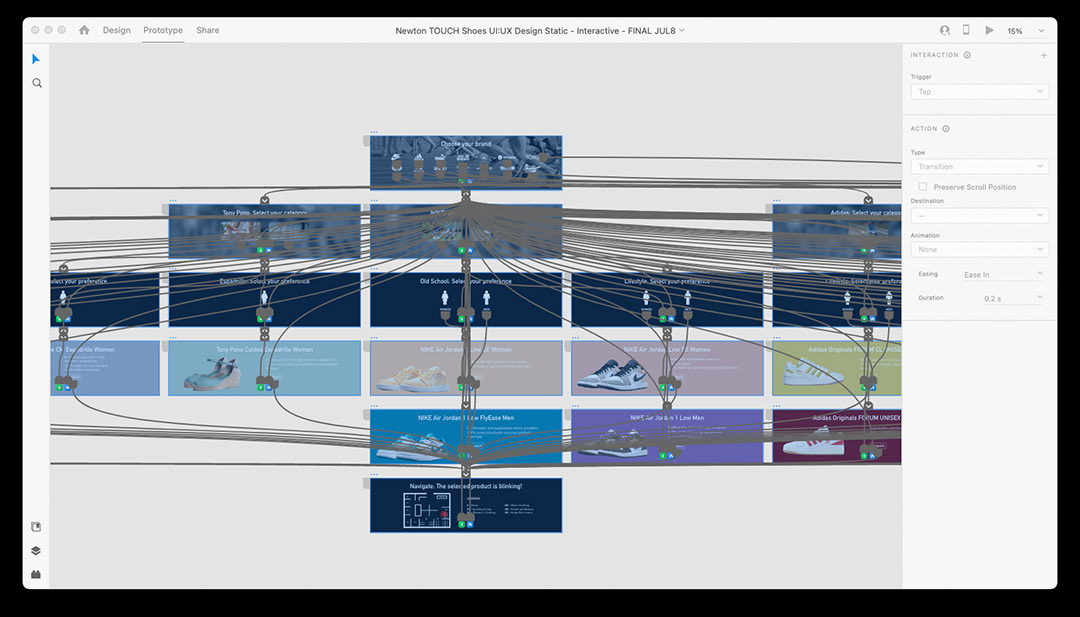Click the Easing label text
This screenshot has height=617, width=1080.
[928, 274]
